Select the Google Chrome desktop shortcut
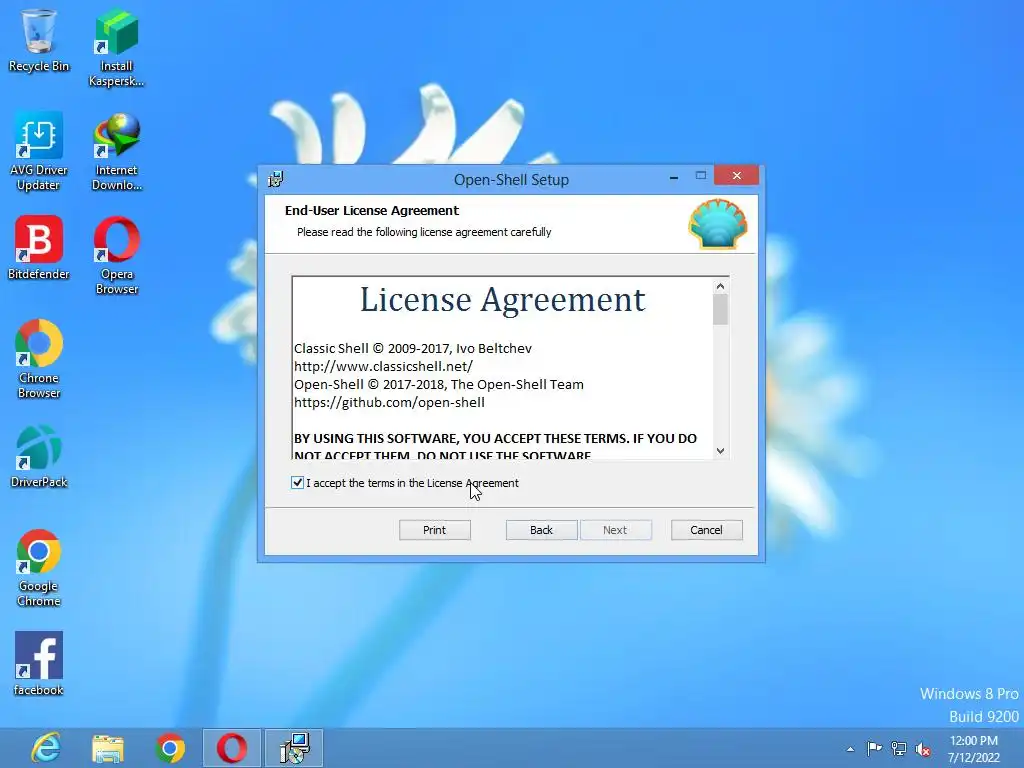Screen dimensions: 1024x768 [x=39, y=568]
